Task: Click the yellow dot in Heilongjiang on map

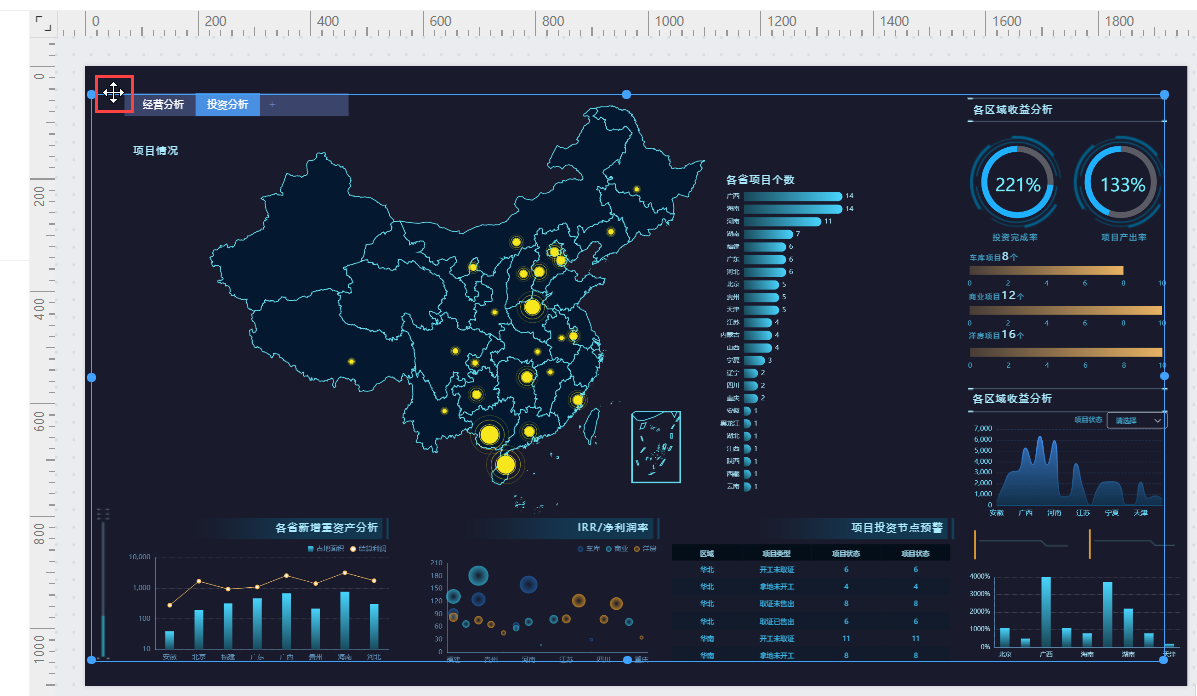Action: [x=637, y=189]
